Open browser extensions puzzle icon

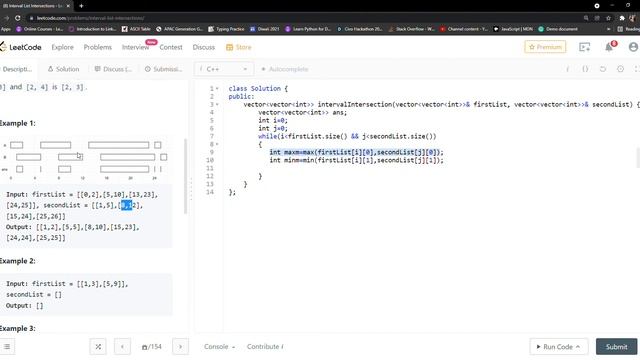[x=622, y=18]
